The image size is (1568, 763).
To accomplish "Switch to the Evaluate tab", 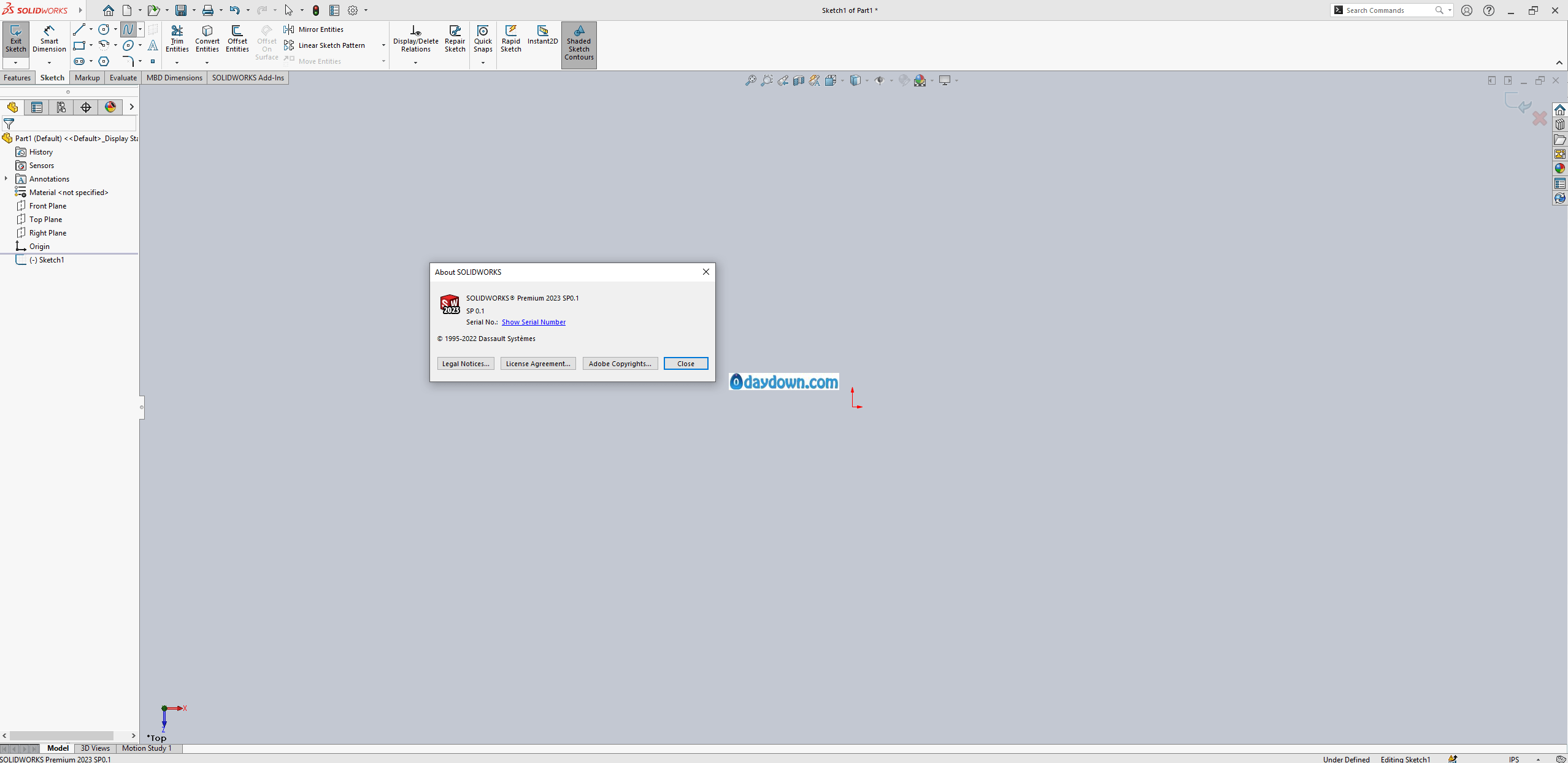I will click(x=123, y=78).
